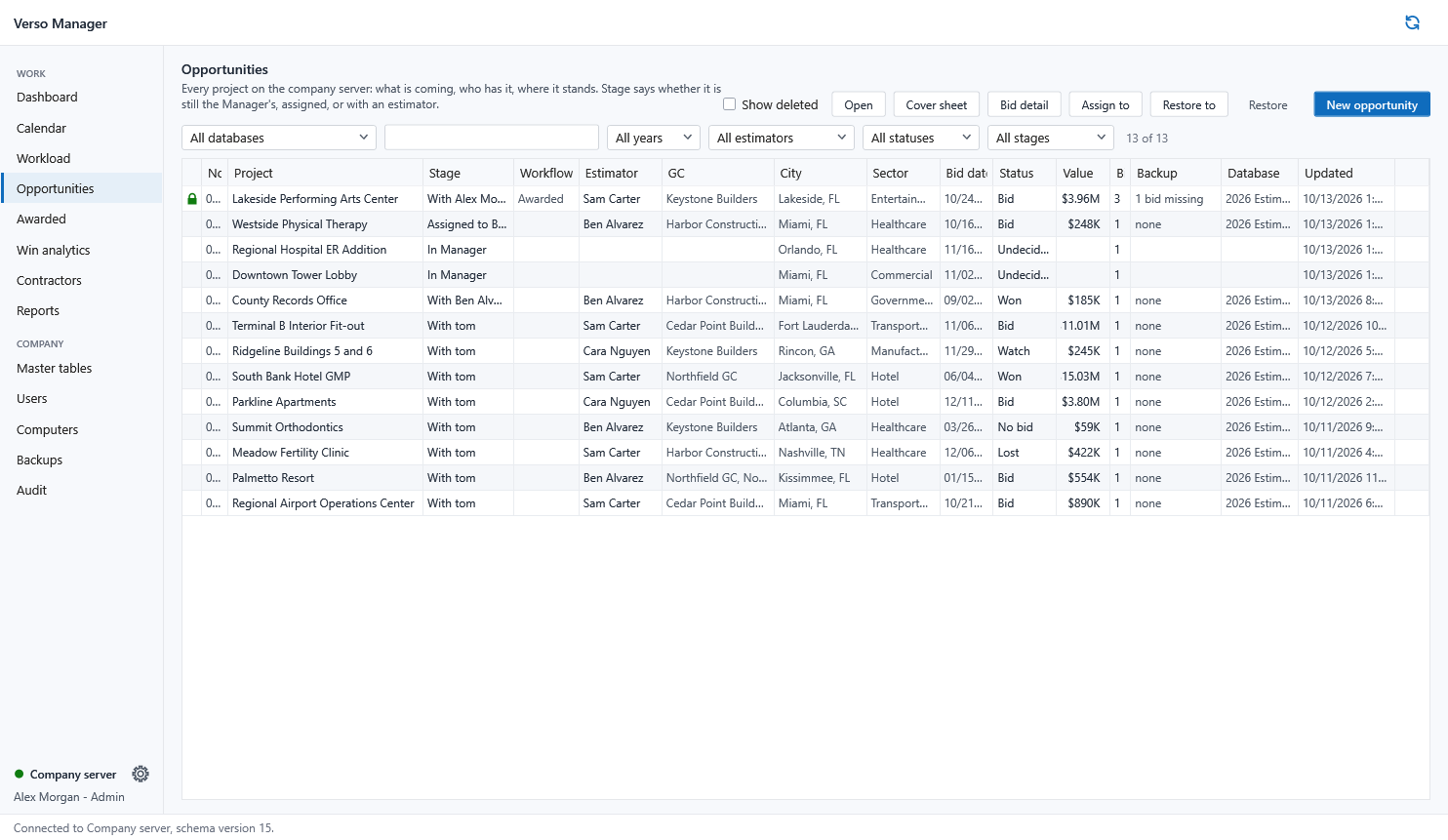Open Win analytics page

(x=82, y=250)
